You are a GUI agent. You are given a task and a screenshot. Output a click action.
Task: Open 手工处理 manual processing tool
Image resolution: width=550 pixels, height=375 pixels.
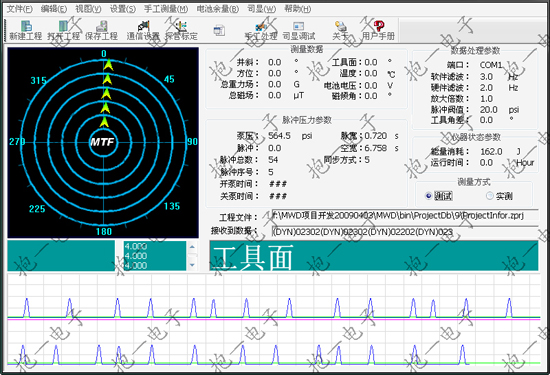tap(261, 30)
